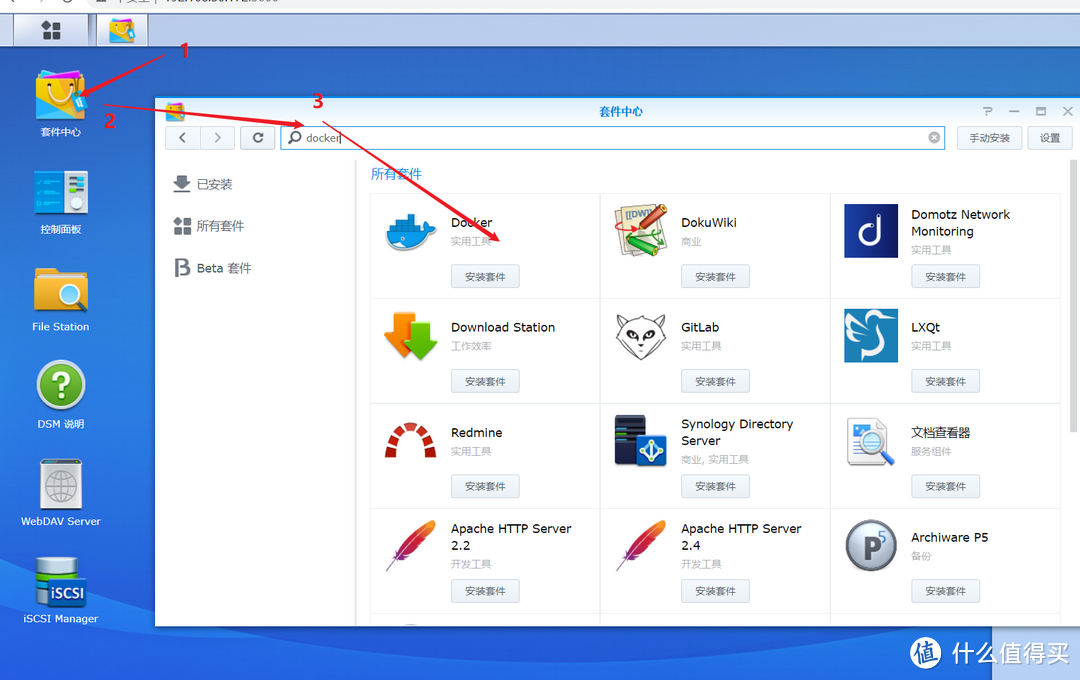The image size is (1080, 680).
Task: Refresh the package list
Action: pos(258,138)
